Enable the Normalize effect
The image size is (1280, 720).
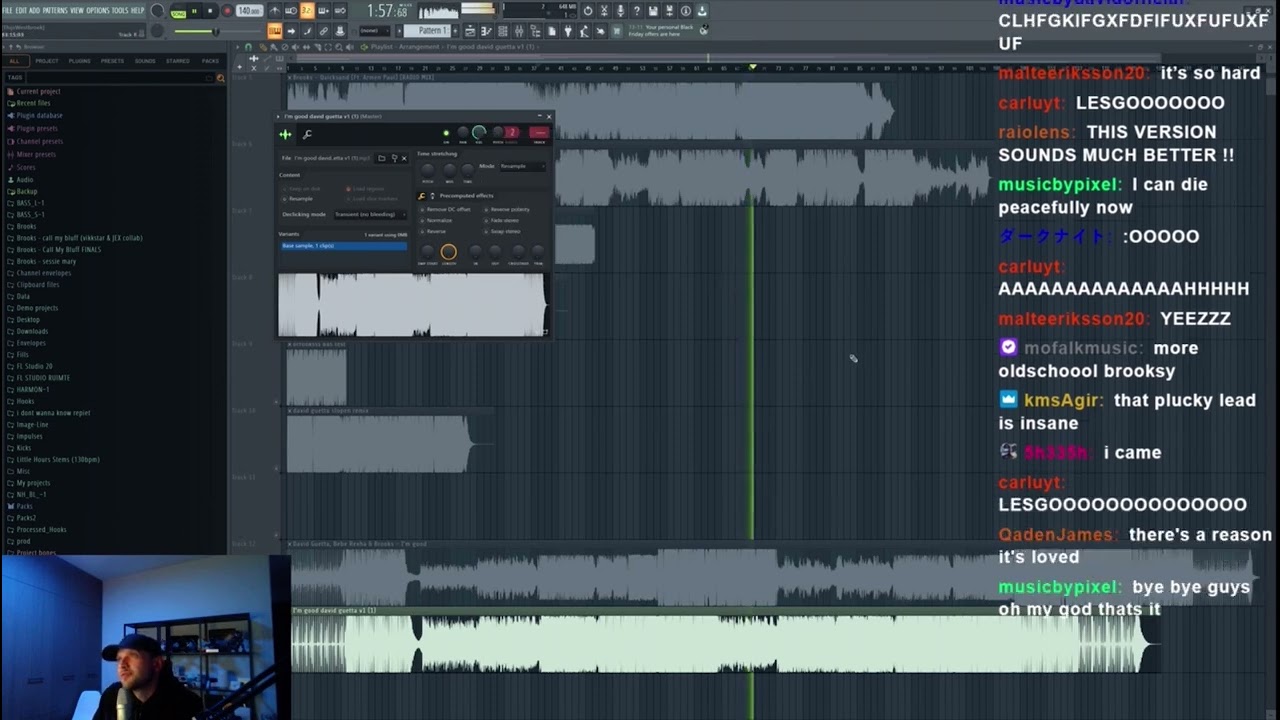coord(436,220)
